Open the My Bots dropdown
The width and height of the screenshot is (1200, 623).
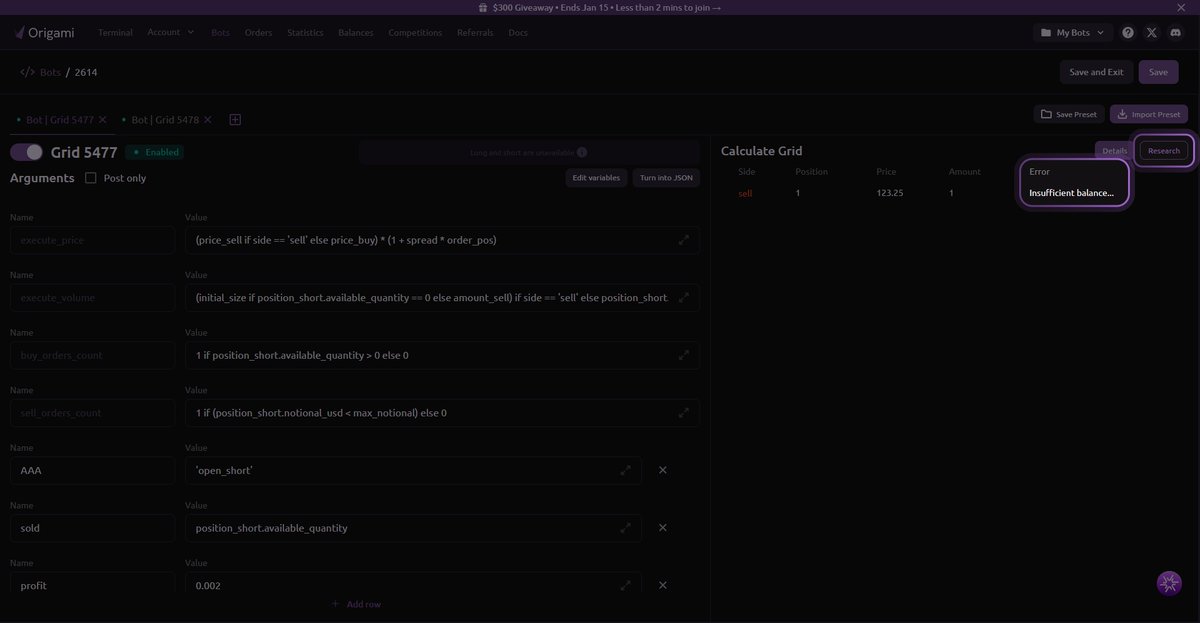tap(1072, 32)
